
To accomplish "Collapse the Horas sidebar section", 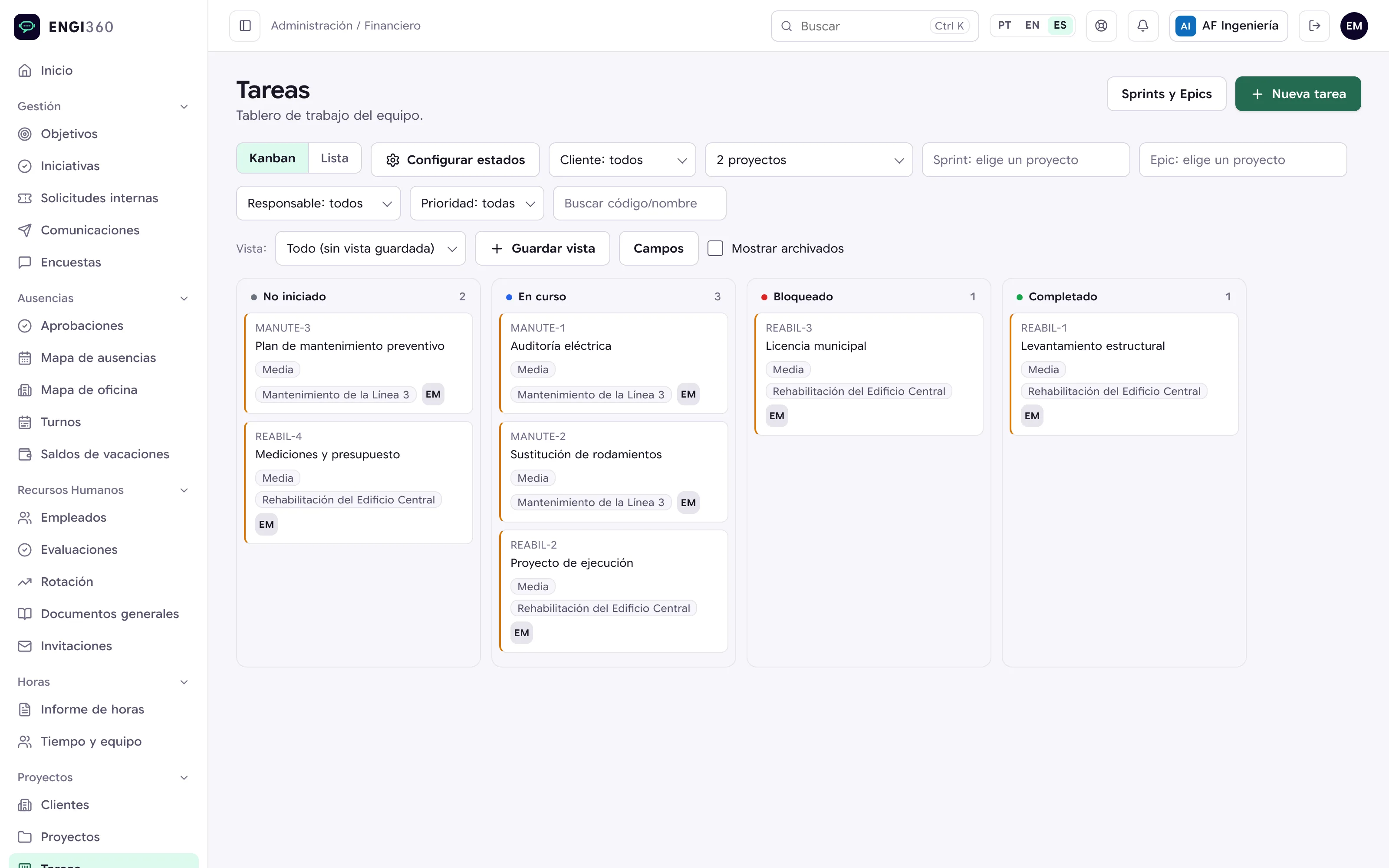I will [x=184, y=682].
